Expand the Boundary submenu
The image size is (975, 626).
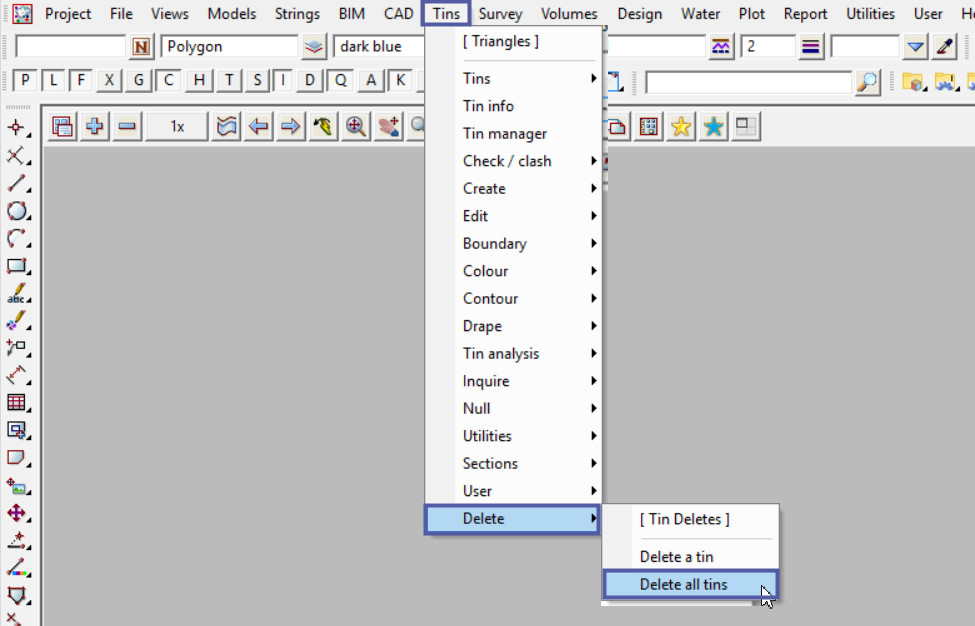click(x=513, y=244)
